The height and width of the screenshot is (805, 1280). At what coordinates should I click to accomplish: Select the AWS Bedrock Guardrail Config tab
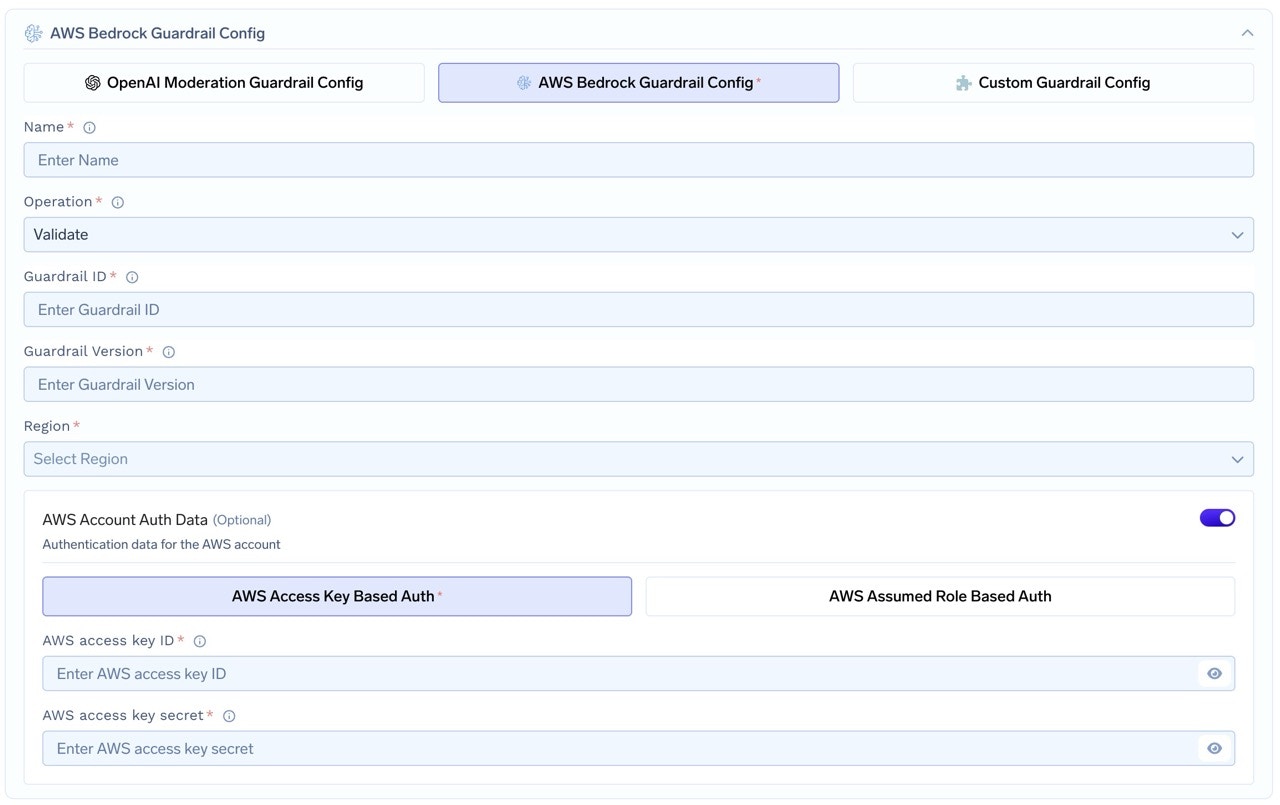639,83
